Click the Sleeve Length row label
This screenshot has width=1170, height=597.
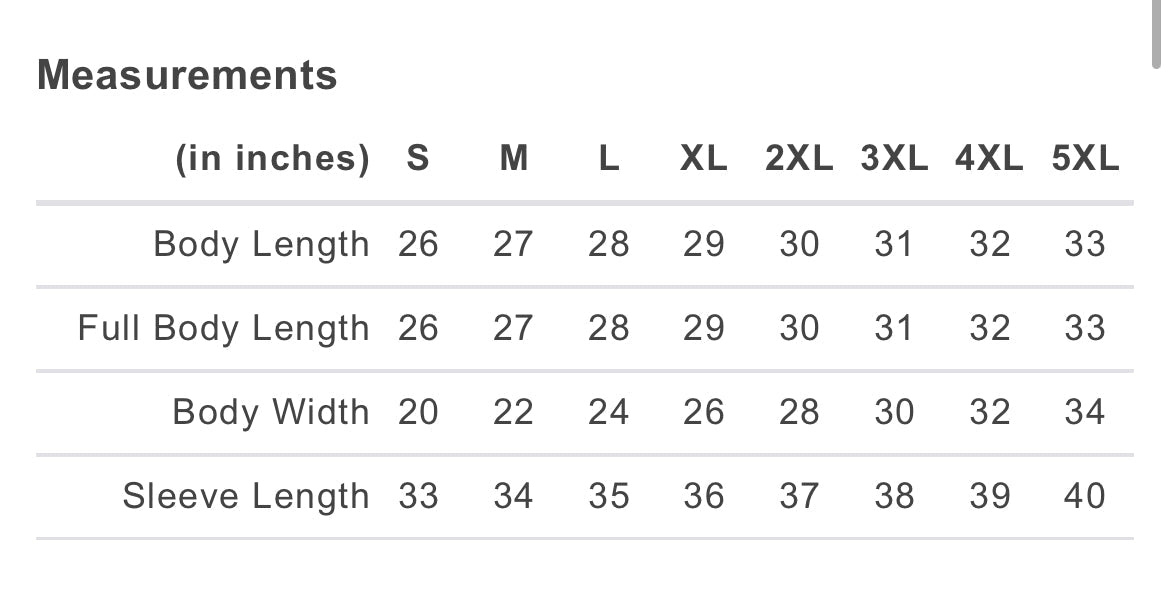click(x=245, y=496)
